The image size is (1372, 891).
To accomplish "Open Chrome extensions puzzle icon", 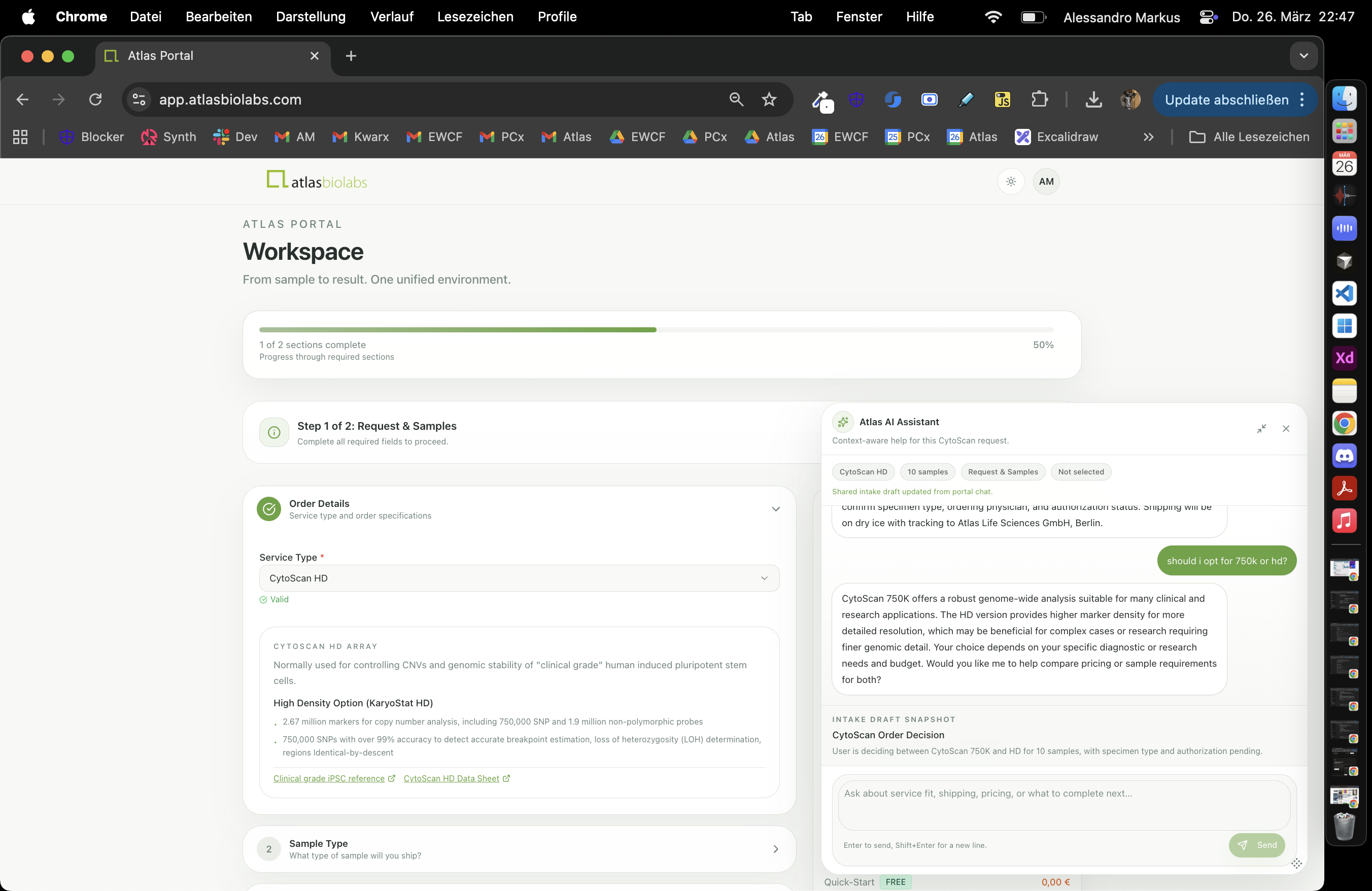I will 1039,99.
